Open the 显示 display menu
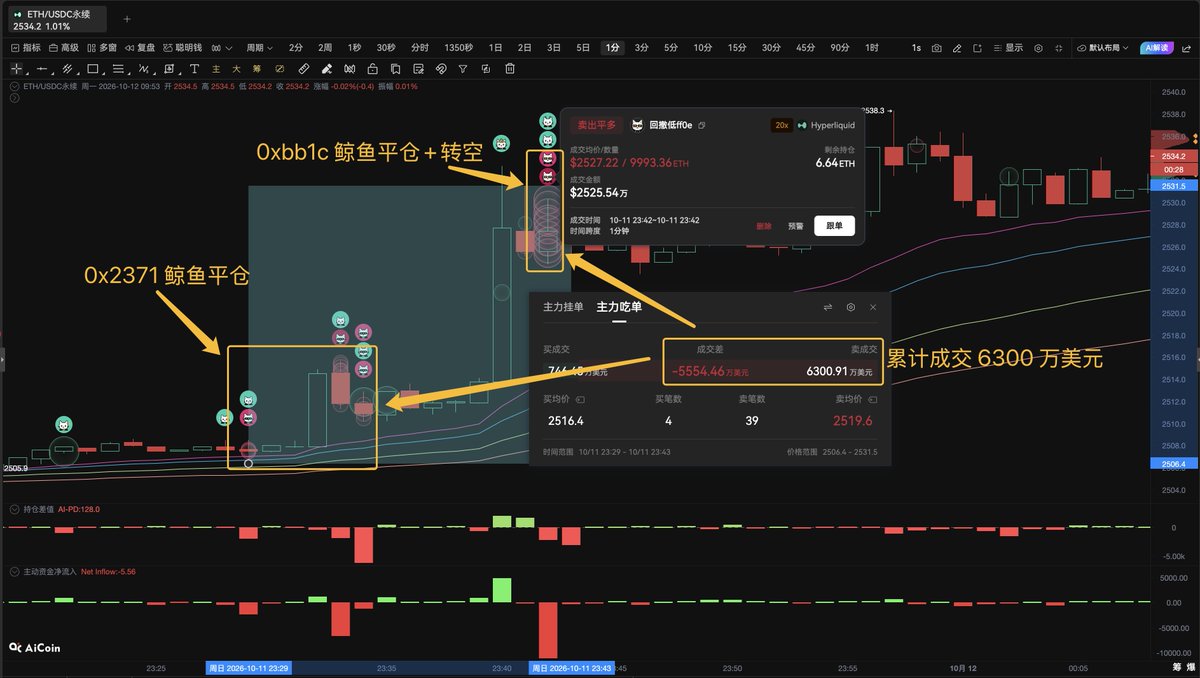The height and width of the screenshot is (678, 1200). (x=1008, y=48)
